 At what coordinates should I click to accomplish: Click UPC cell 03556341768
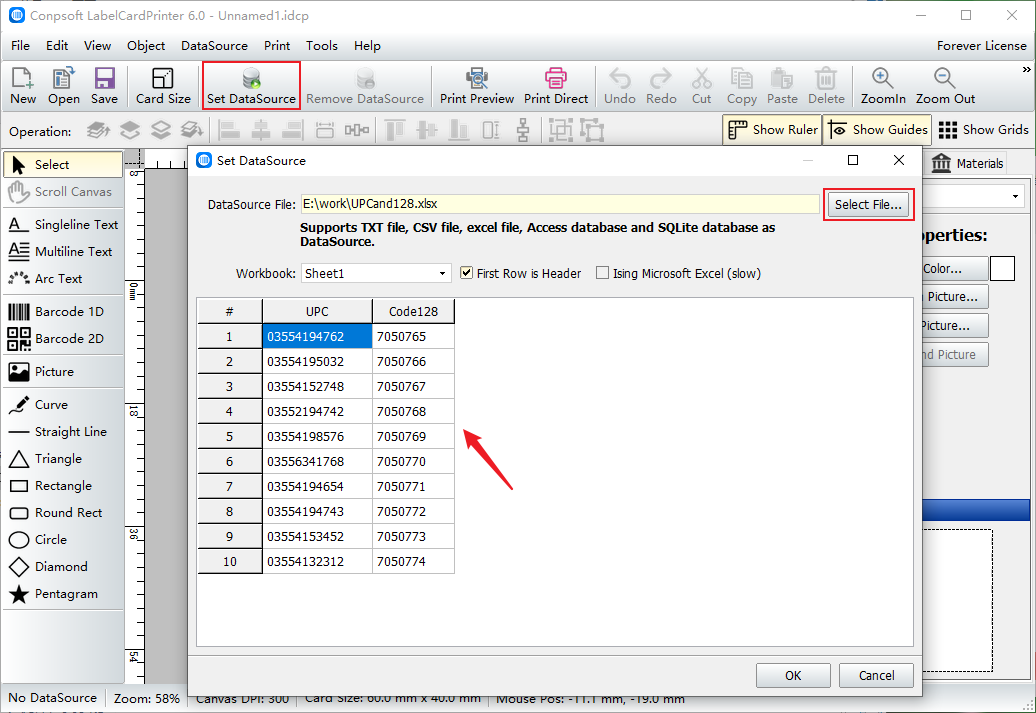pyautogui.click(x=317, y=461)
